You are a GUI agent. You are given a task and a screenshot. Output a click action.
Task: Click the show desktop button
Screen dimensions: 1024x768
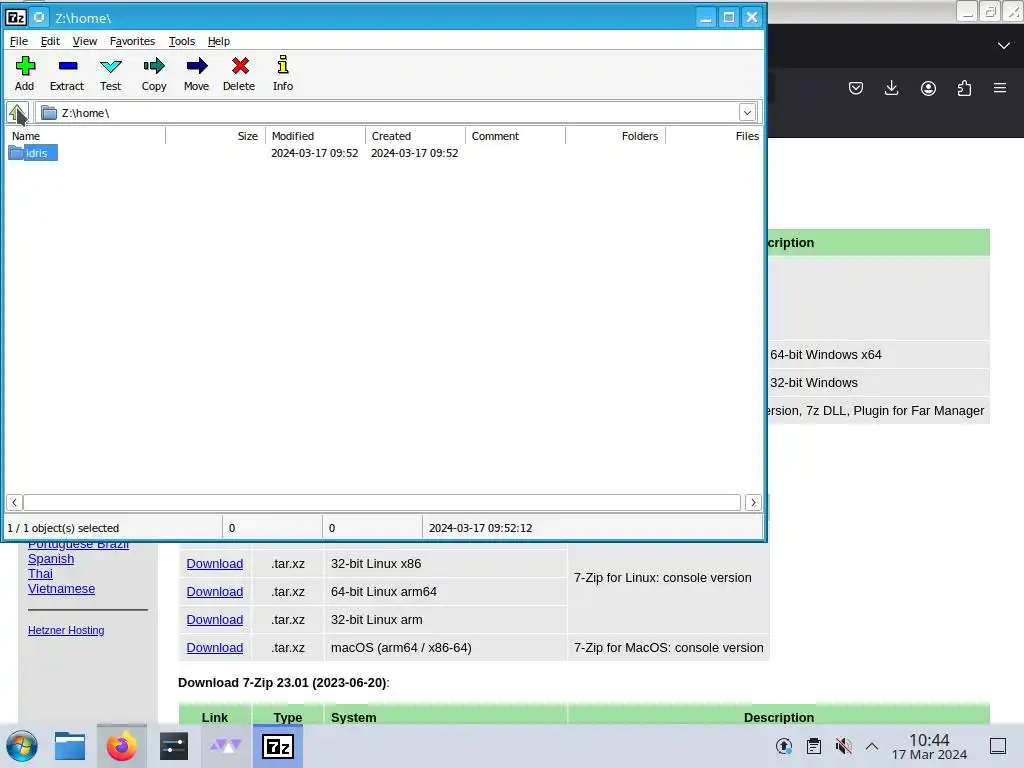click(998, 746)
